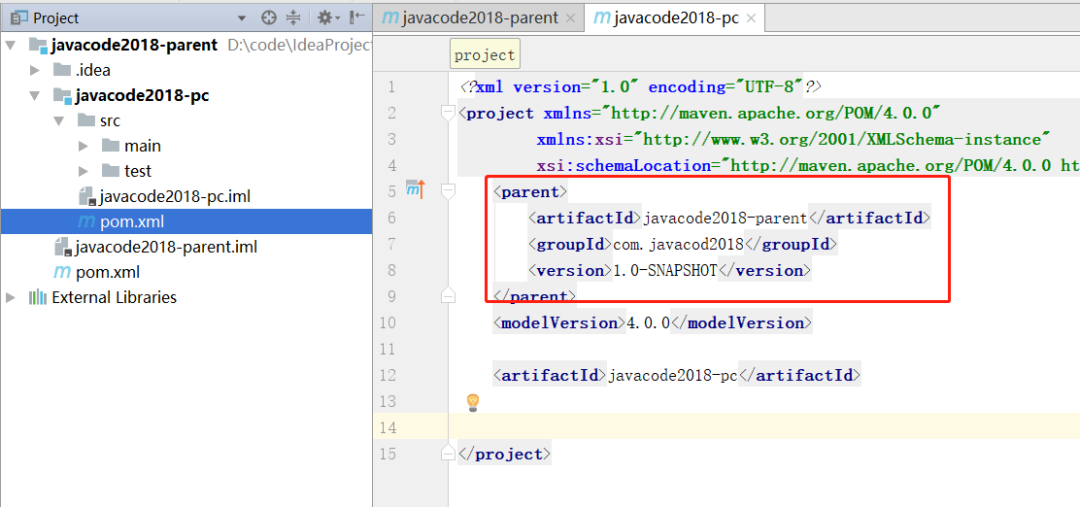Click the Maven parent gutter icon on line 5

point(415,190)
